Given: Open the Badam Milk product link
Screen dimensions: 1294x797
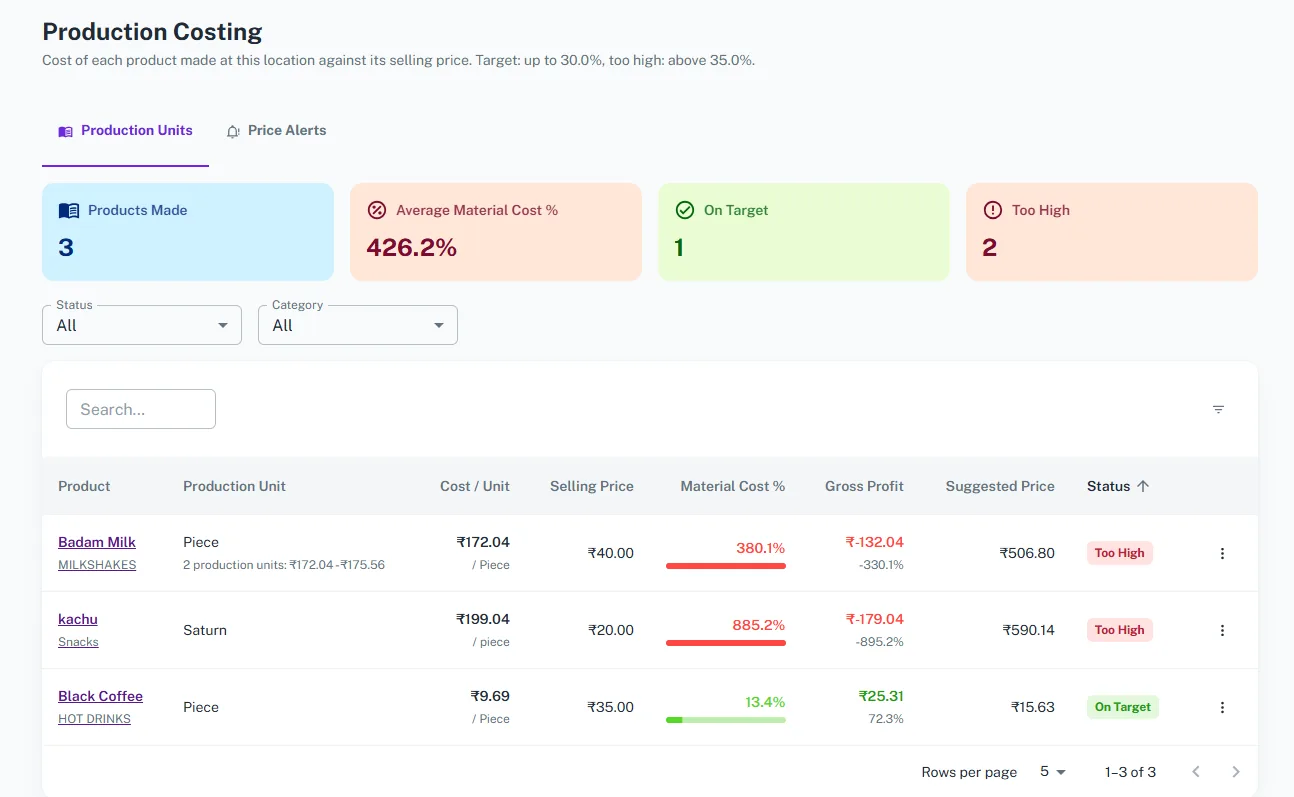Looking at the screenshot, I should pyautogui.click(x=97, y=542).
